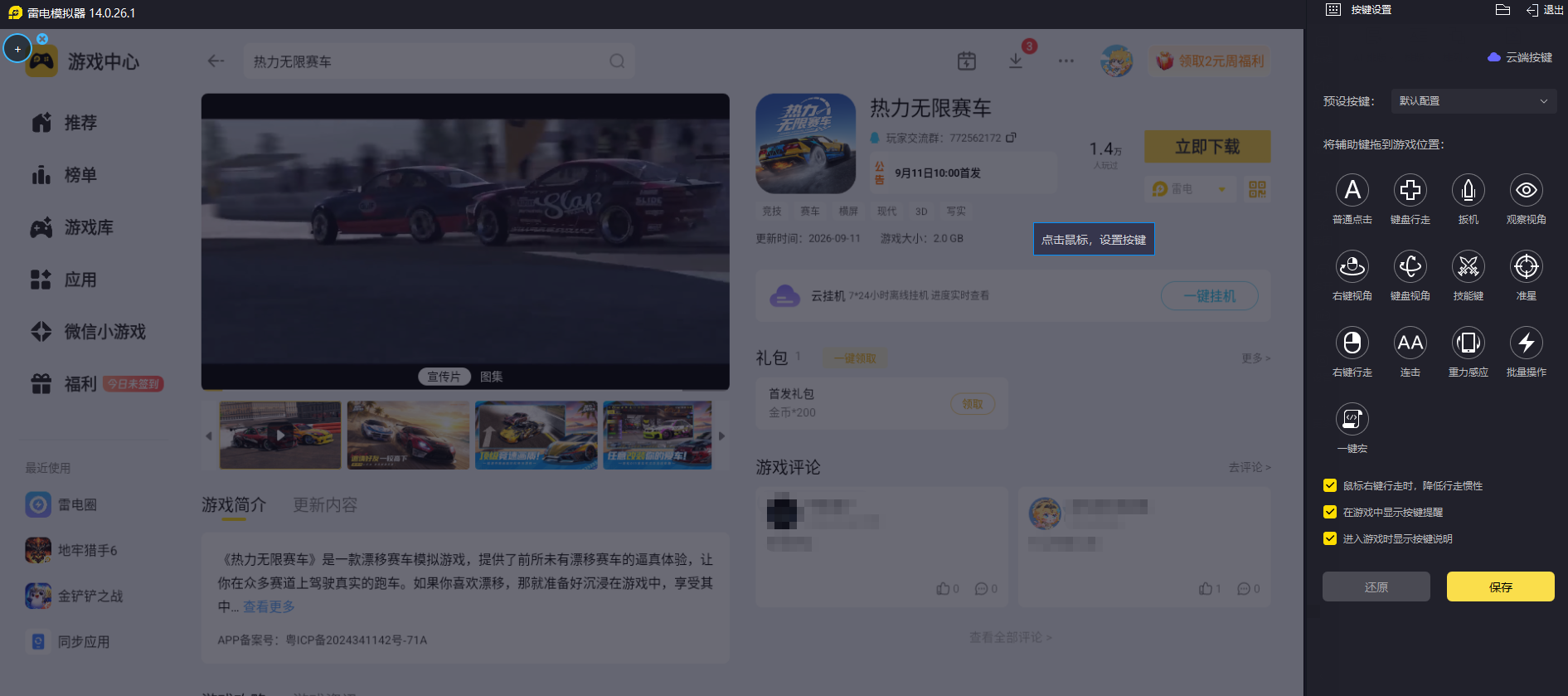The height and width of the screenshot is (696, 1568).
Task: Select the 技能键 crossed swords icon
Action: pyautogui.click(x=1468, y=266)
